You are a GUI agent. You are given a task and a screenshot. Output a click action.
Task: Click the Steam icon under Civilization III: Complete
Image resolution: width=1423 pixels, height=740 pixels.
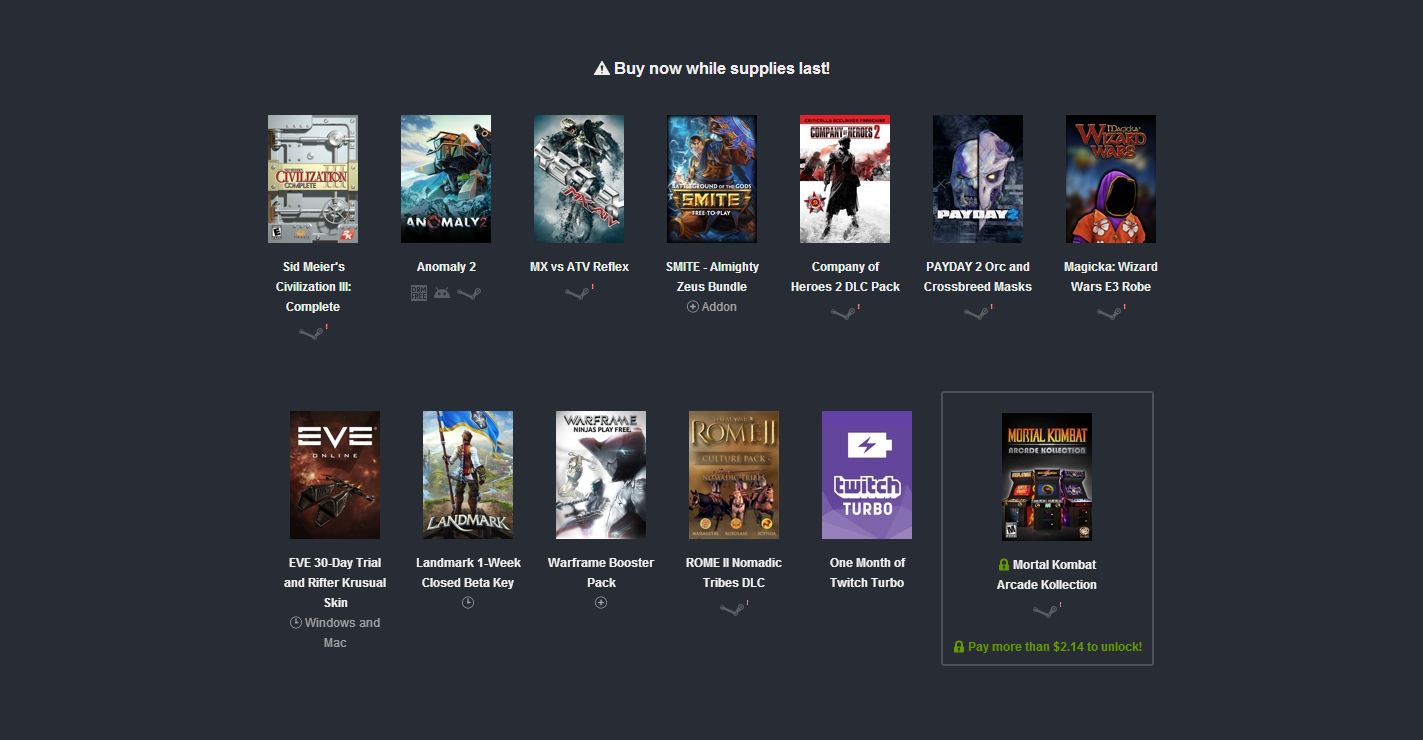click(x=311, y=333)
